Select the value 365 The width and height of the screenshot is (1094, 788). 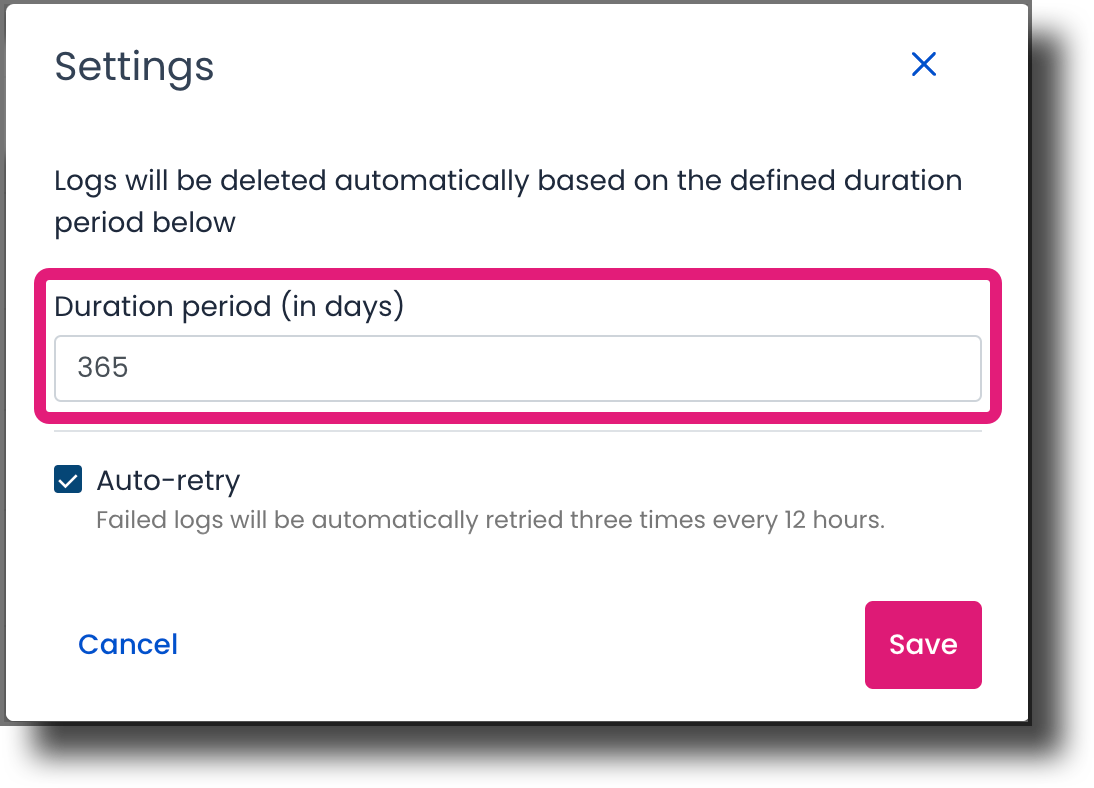point(104,368)
